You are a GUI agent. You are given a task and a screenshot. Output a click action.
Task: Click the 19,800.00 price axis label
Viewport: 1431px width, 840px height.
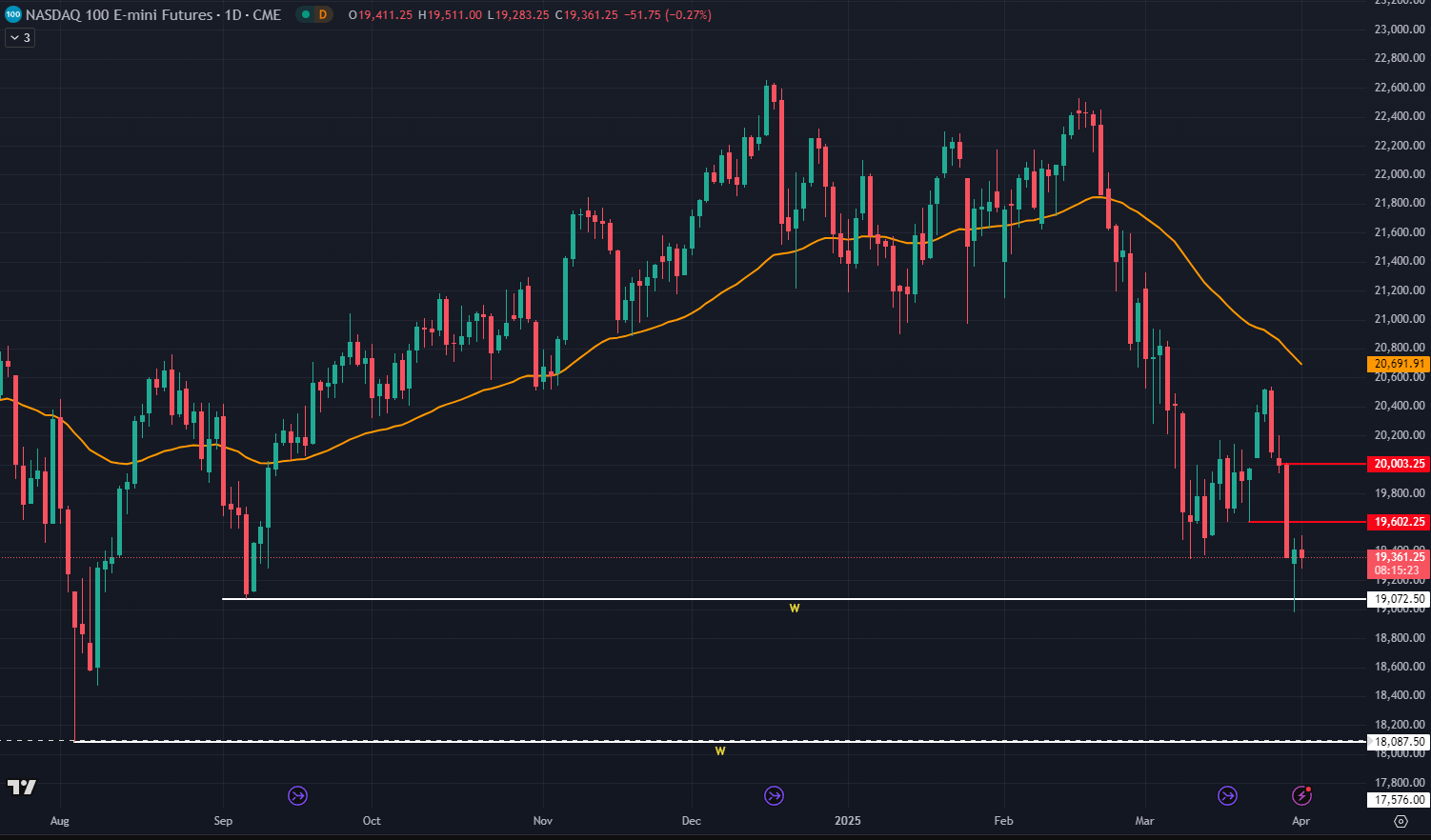[x=1400, y=493]
